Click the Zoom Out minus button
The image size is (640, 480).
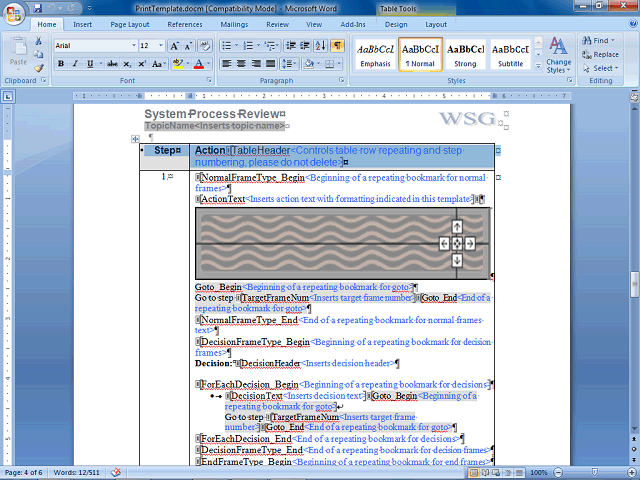(558, 473)
